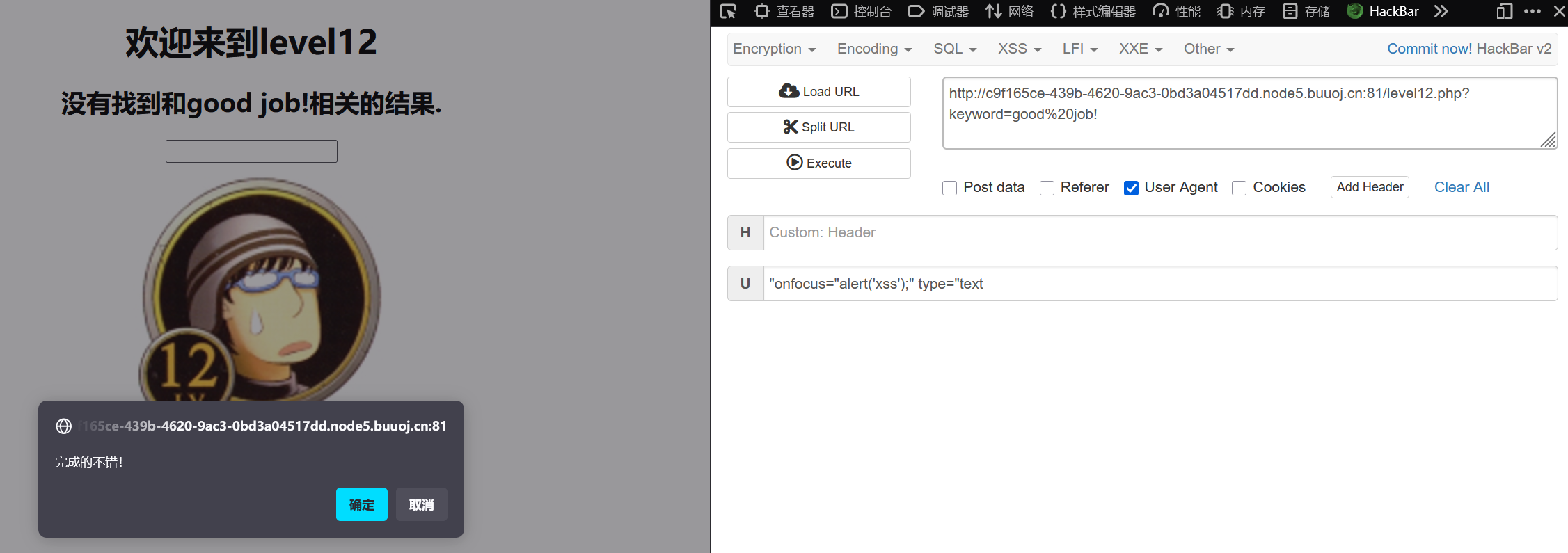1568x553 pixels.
Task: Open the Debugger (调试器) panel
Action: coord(938,12)
